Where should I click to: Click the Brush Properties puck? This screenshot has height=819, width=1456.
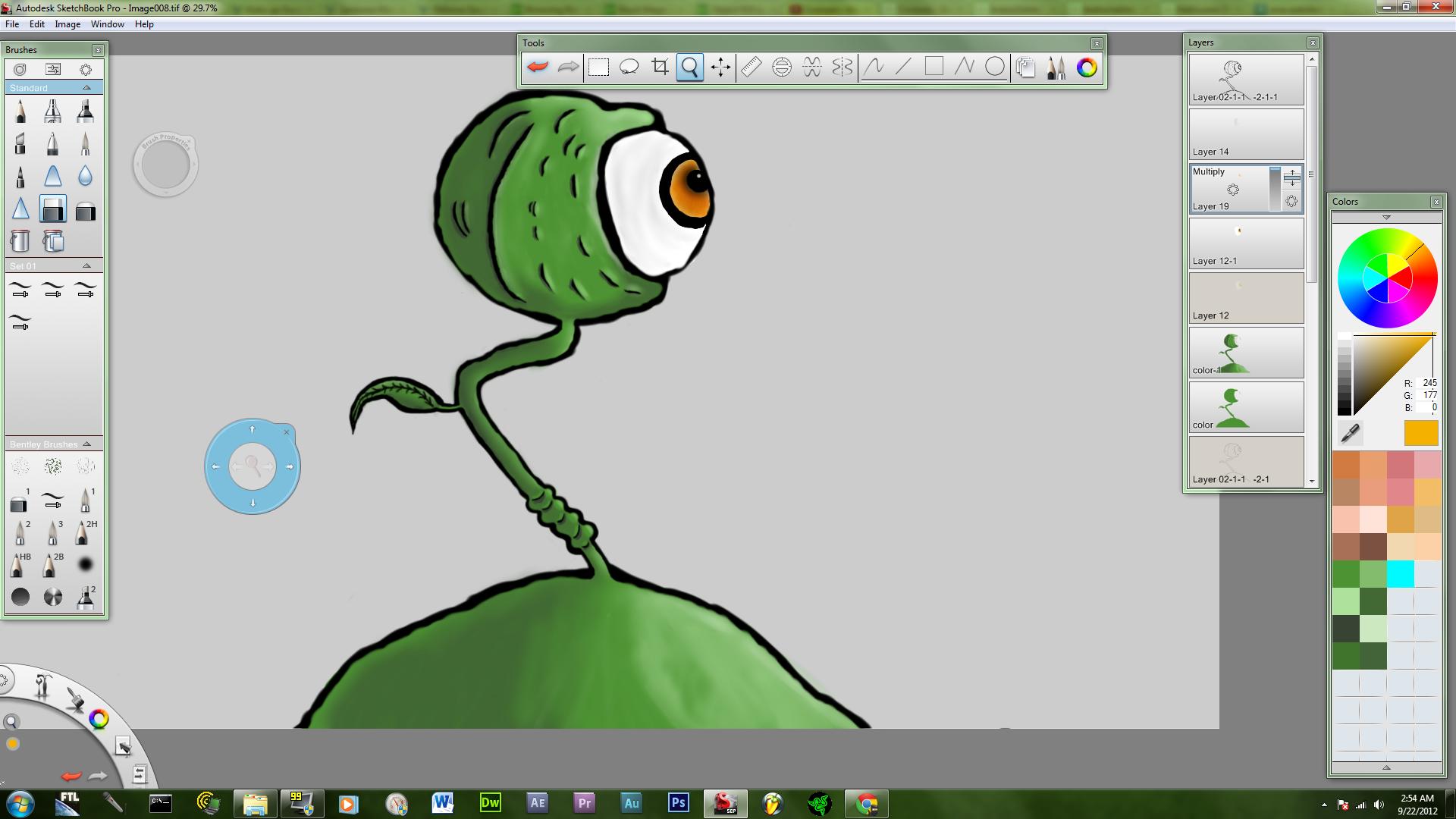click(165, 165)
